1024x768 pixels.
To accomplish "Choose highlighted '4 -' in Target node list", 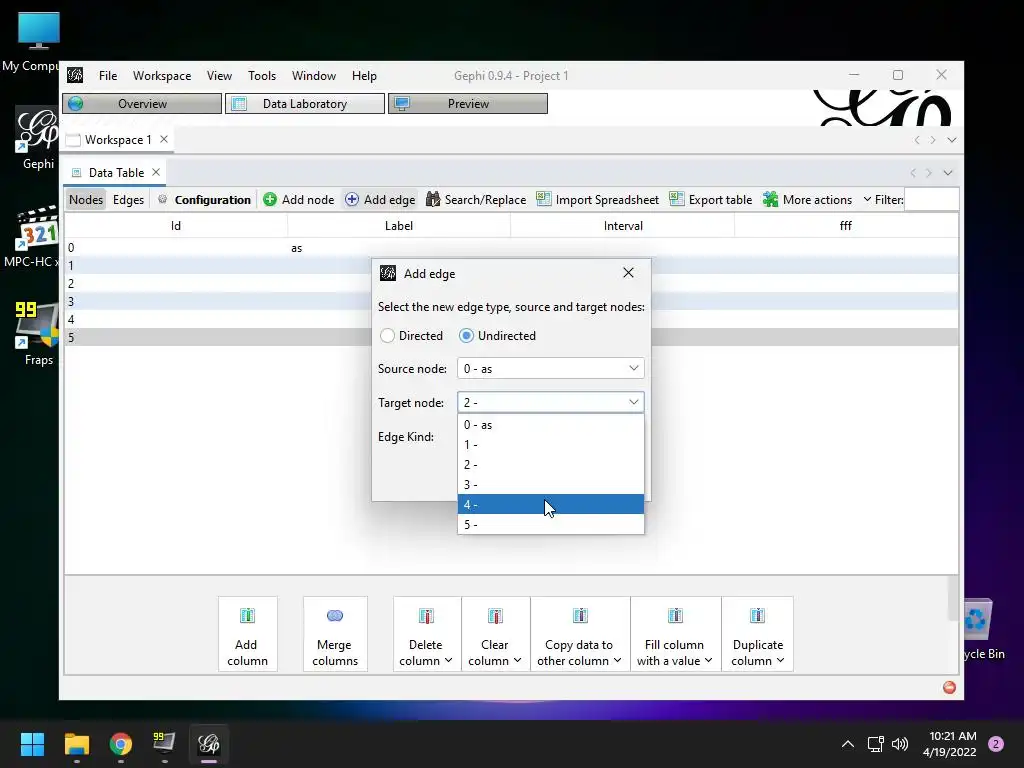I will click(x=551, y=504).
